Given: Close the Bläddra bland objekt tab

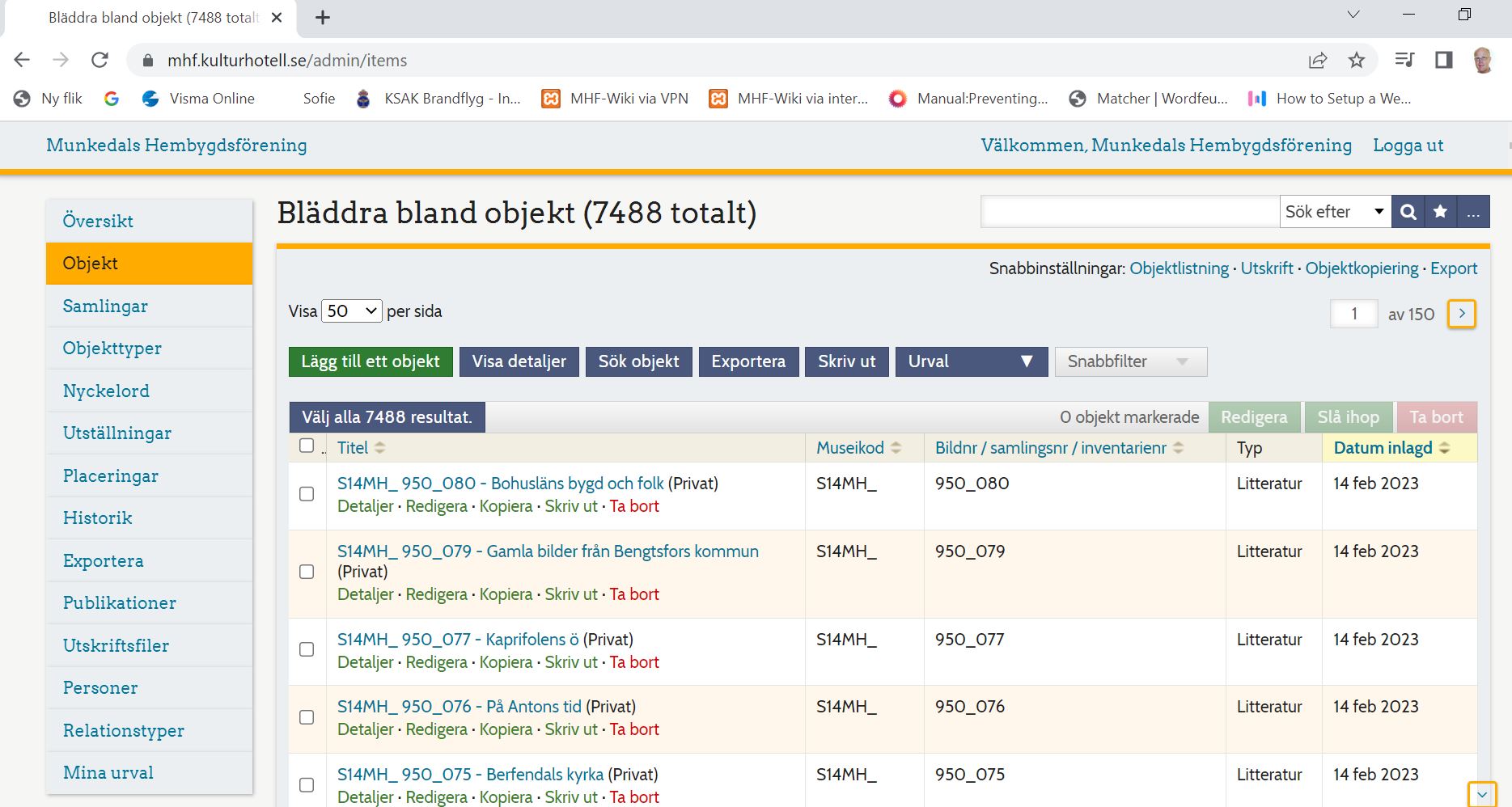Looking at the screenshot, I should coord(277,18).
